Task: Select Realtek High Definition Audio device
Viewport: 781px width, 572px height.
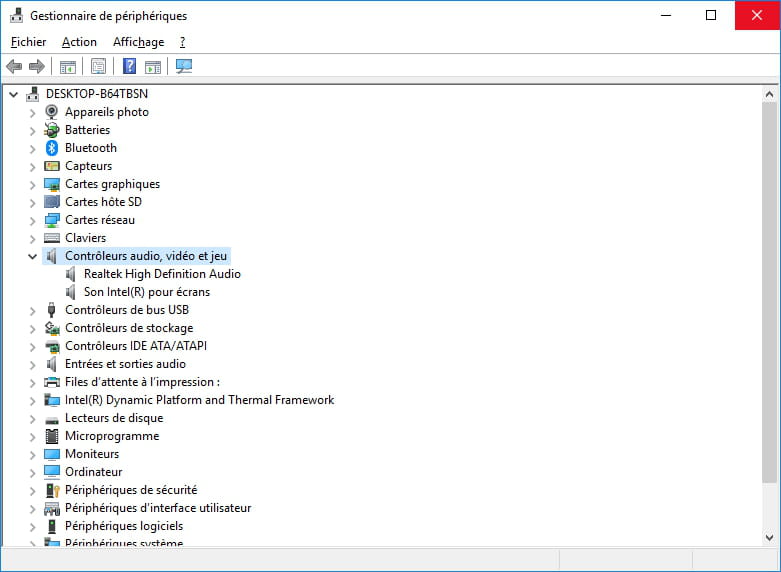Action: (162, 274)
